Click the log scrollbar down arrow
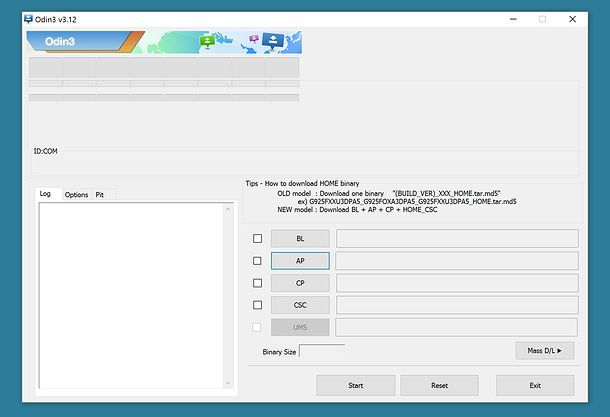The height and width of the screenshot is (417, 610). click(227, 382)
